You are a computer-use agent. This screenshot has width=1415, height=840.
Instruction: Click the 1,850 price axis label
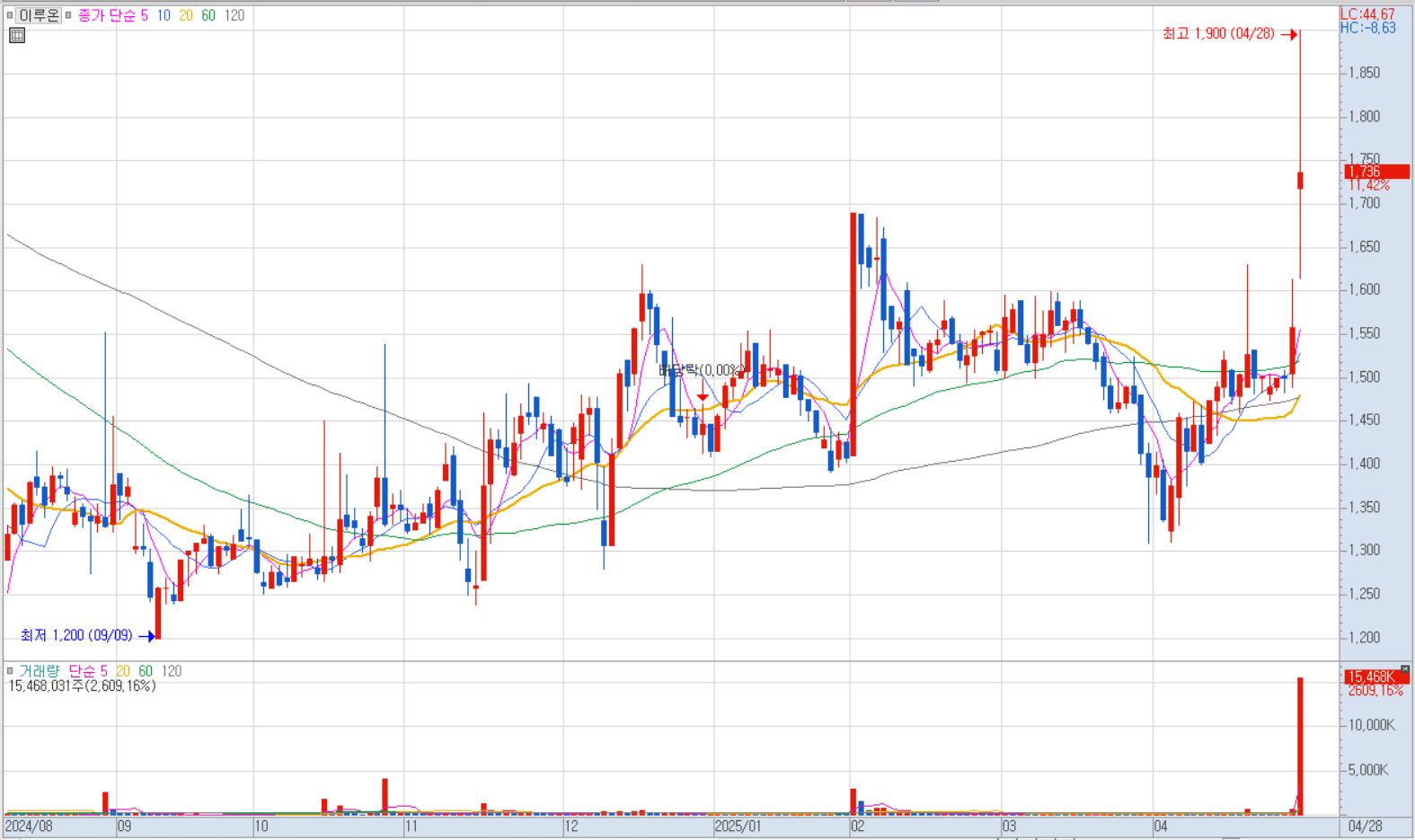click(x=1365, y=73)
